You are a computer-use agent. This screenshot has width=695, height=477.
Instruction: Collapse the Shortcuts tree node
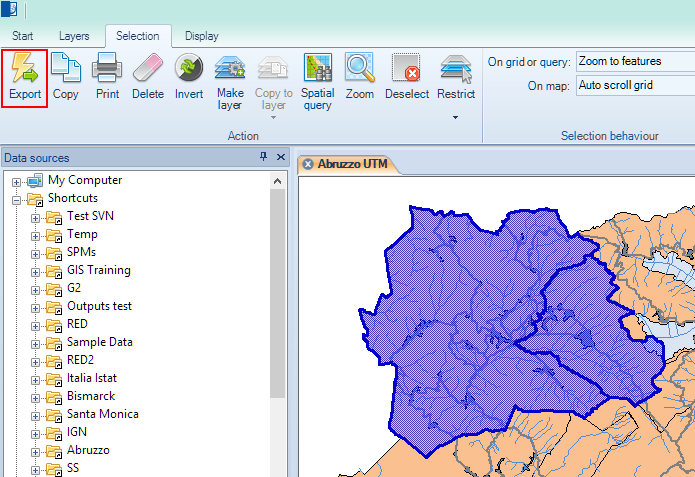point(17,199)
